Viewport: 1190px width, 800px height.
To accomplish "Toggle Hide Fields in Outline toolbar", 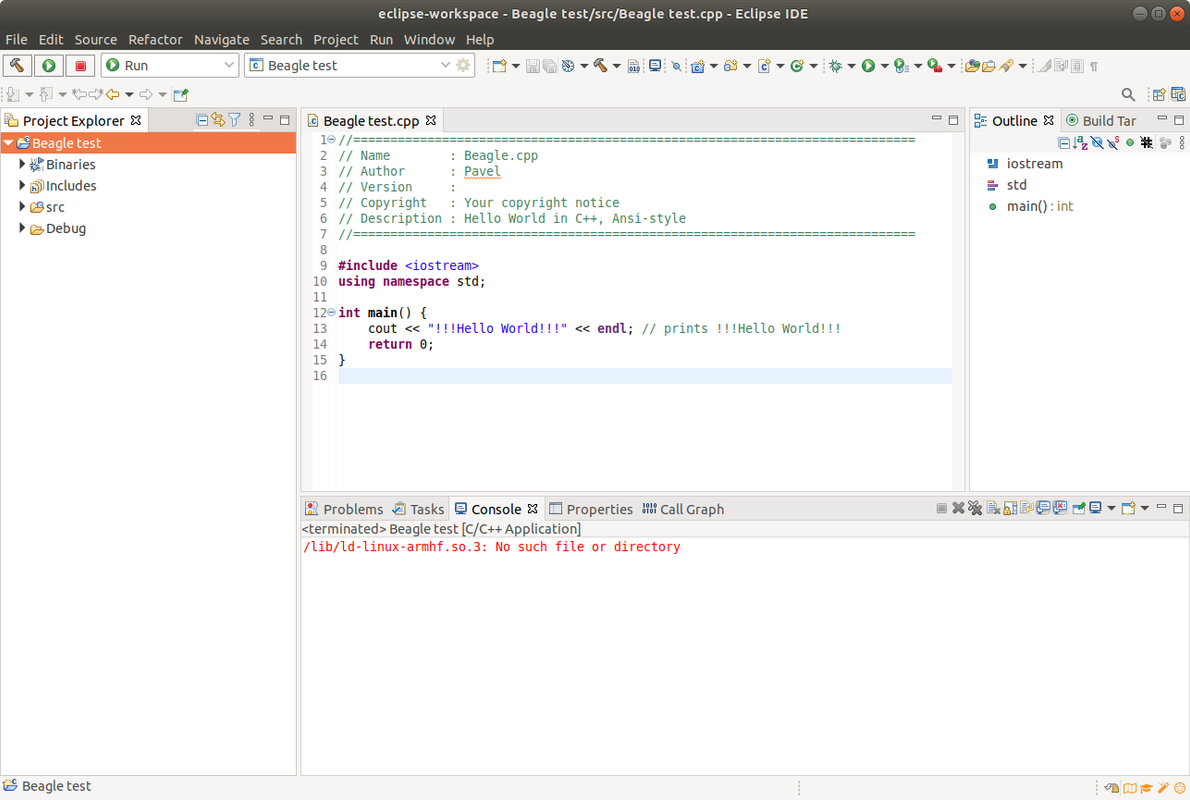I will tap(1097, 143).
